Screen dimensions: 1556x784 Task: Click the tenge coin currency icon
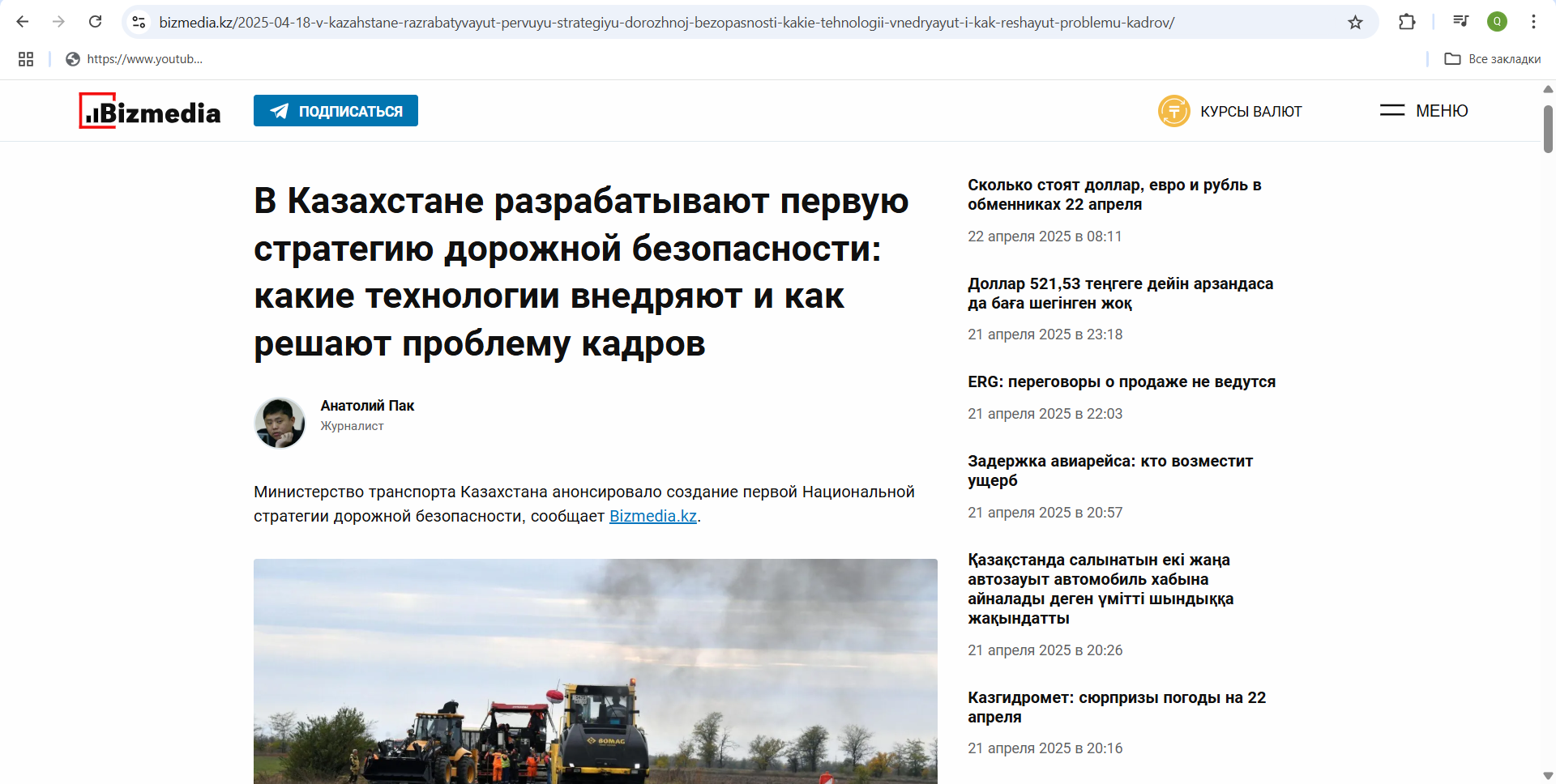click(1174, 111)
